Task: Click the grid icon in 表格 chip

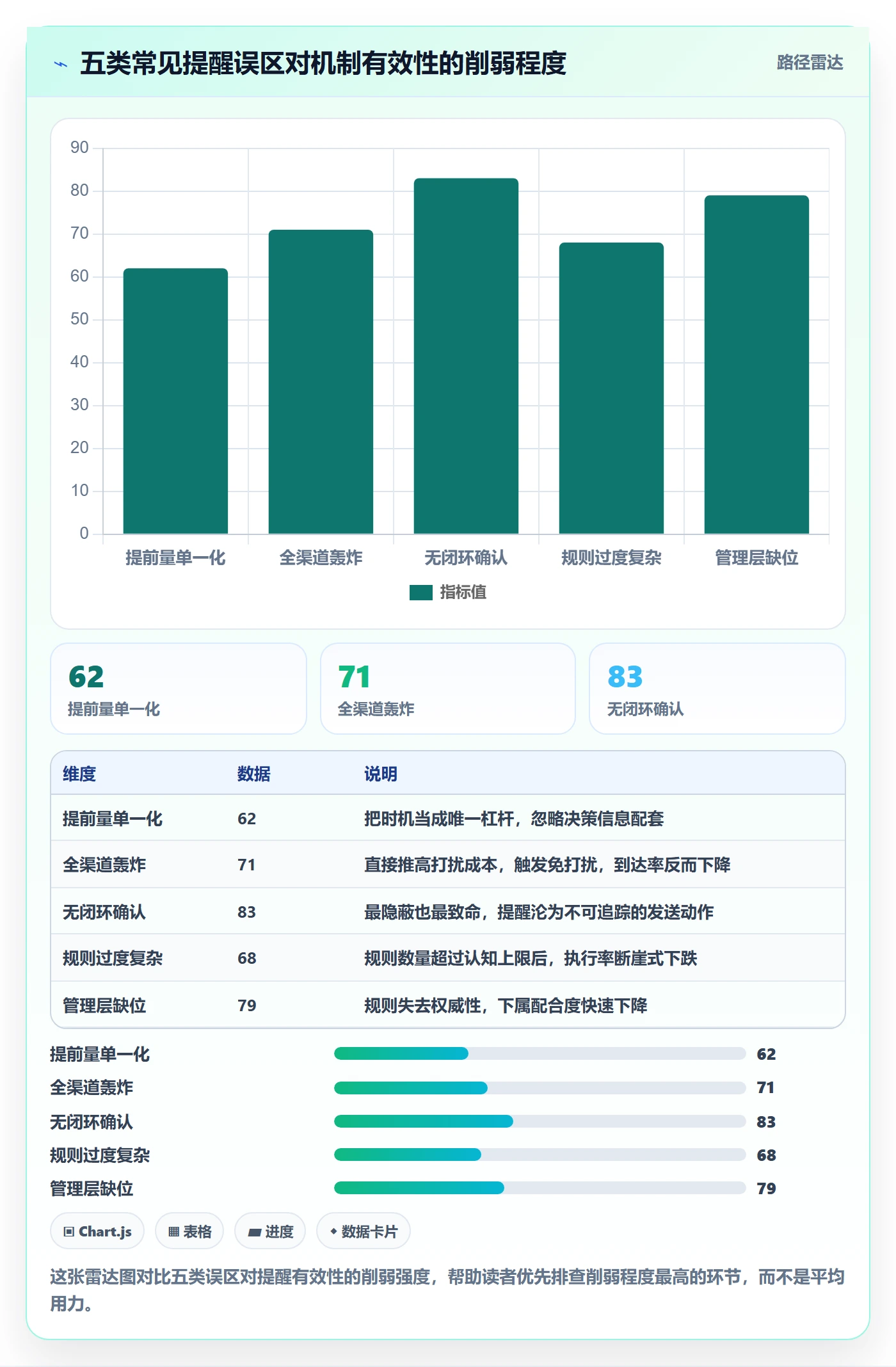Action: (173, 1232)
